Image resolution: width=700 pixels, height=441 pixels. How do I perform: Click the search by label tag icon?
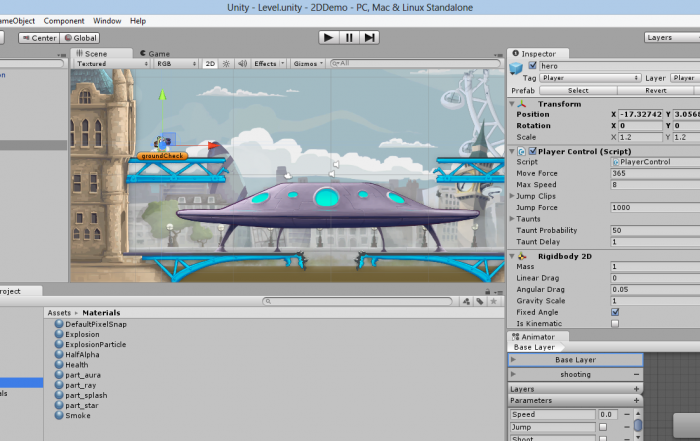coord(481,301)
